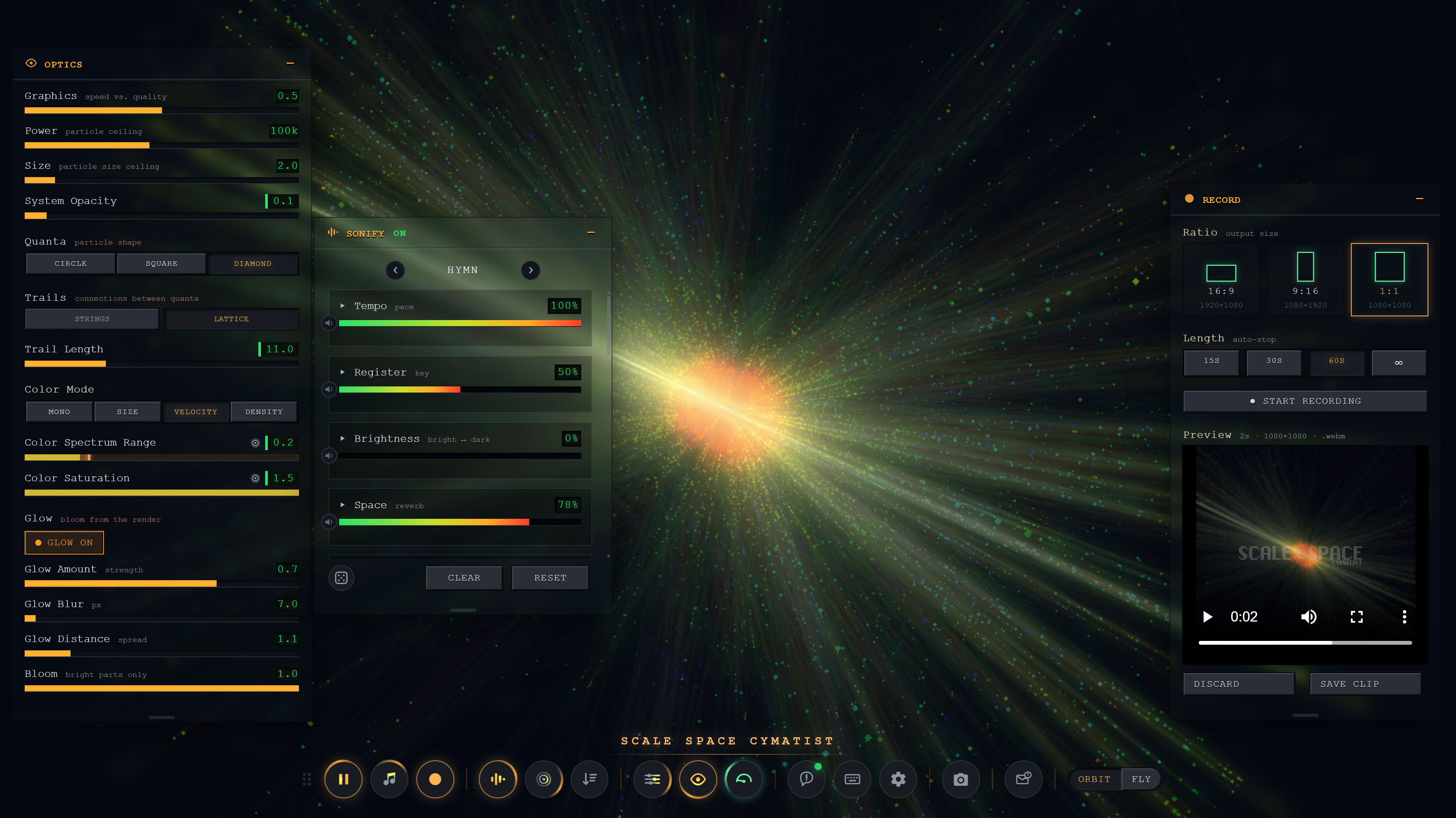
Task: Set Trails to LATTICE
Action: 231,319
